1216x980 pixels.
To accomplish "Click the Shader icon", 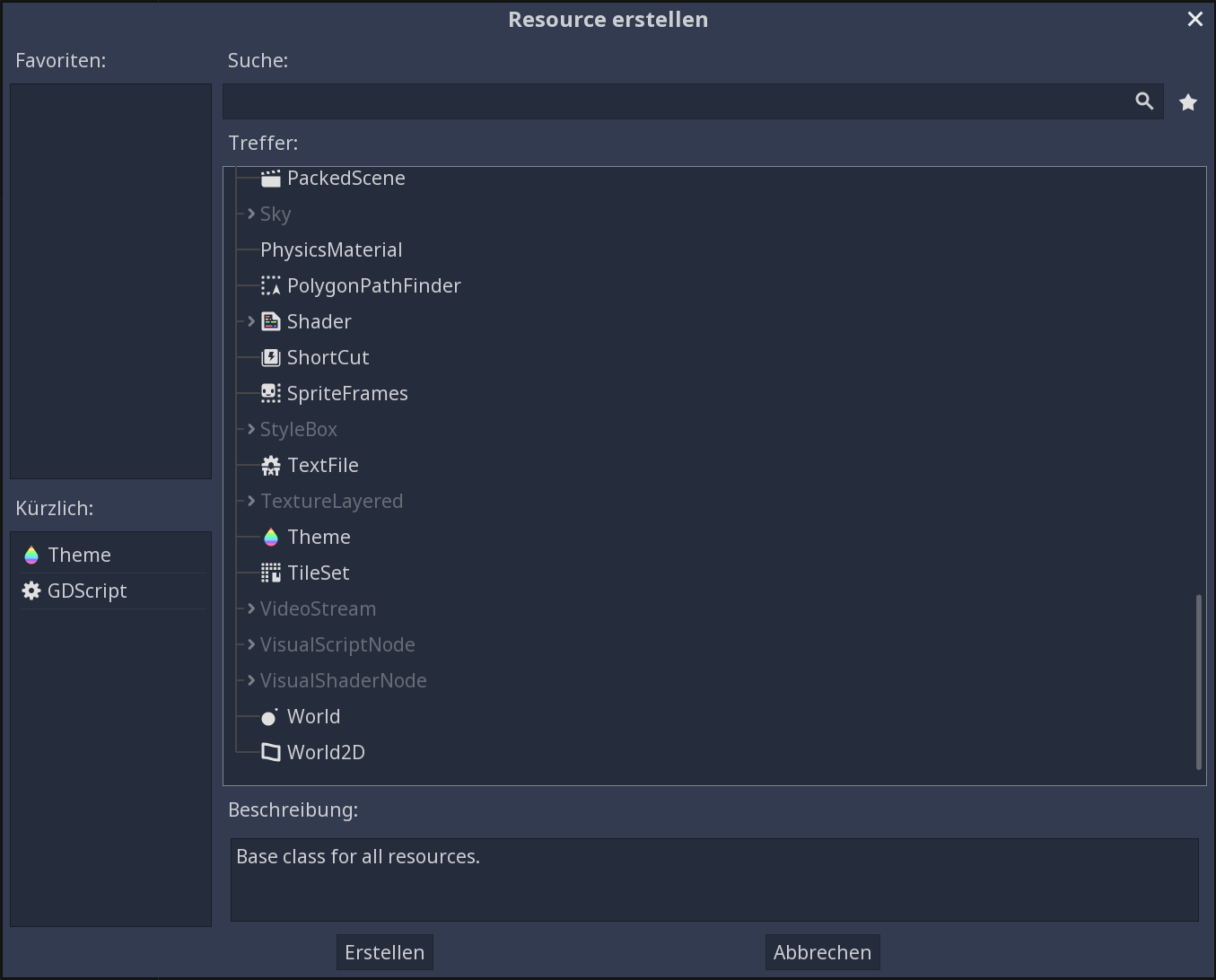I will [271, 321].
